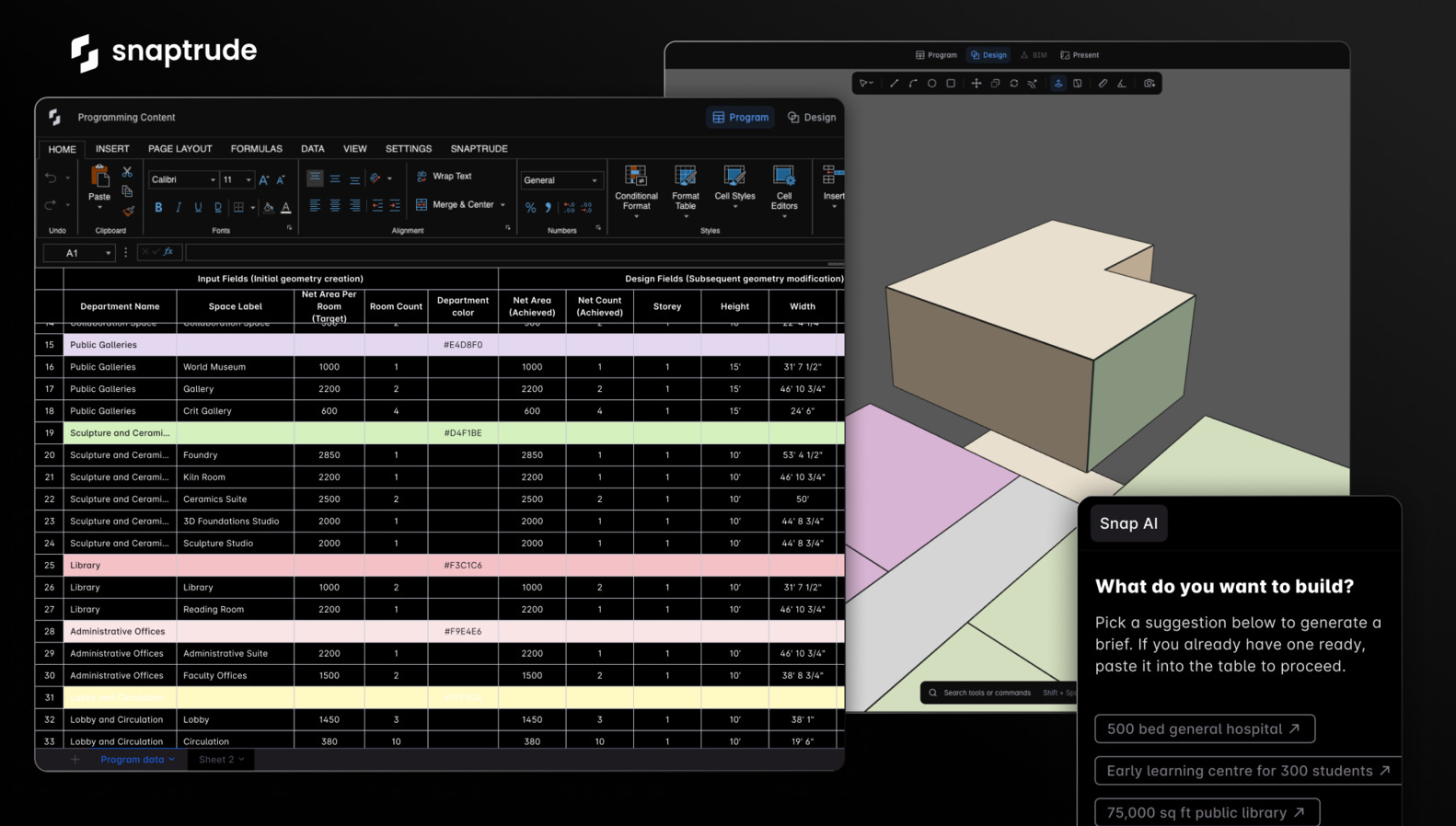This screenshot has width=1456, height=826.
Task: Switch to the PAGE LAYOUT ribbon tab
Action: (x=180, y=148)
